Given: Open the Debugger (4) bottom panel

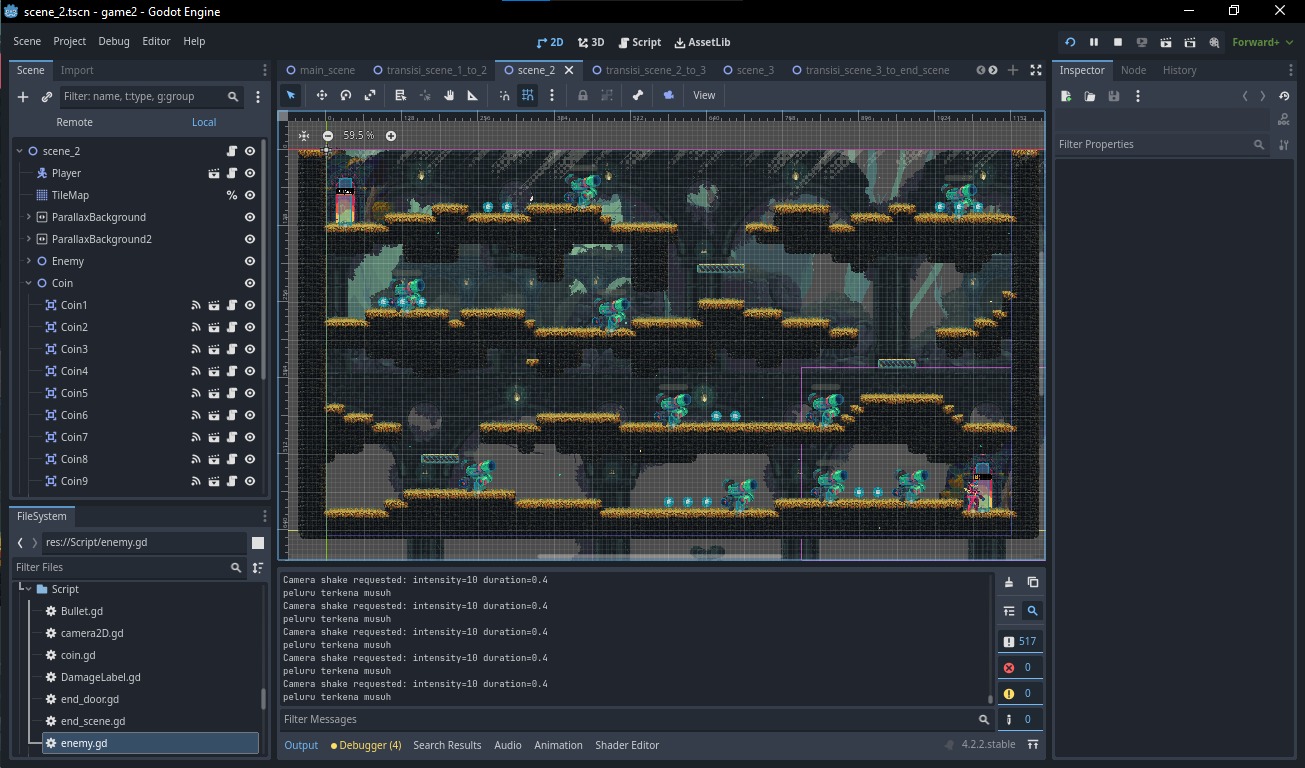Looking at the screenshot, I should [366, 745].
